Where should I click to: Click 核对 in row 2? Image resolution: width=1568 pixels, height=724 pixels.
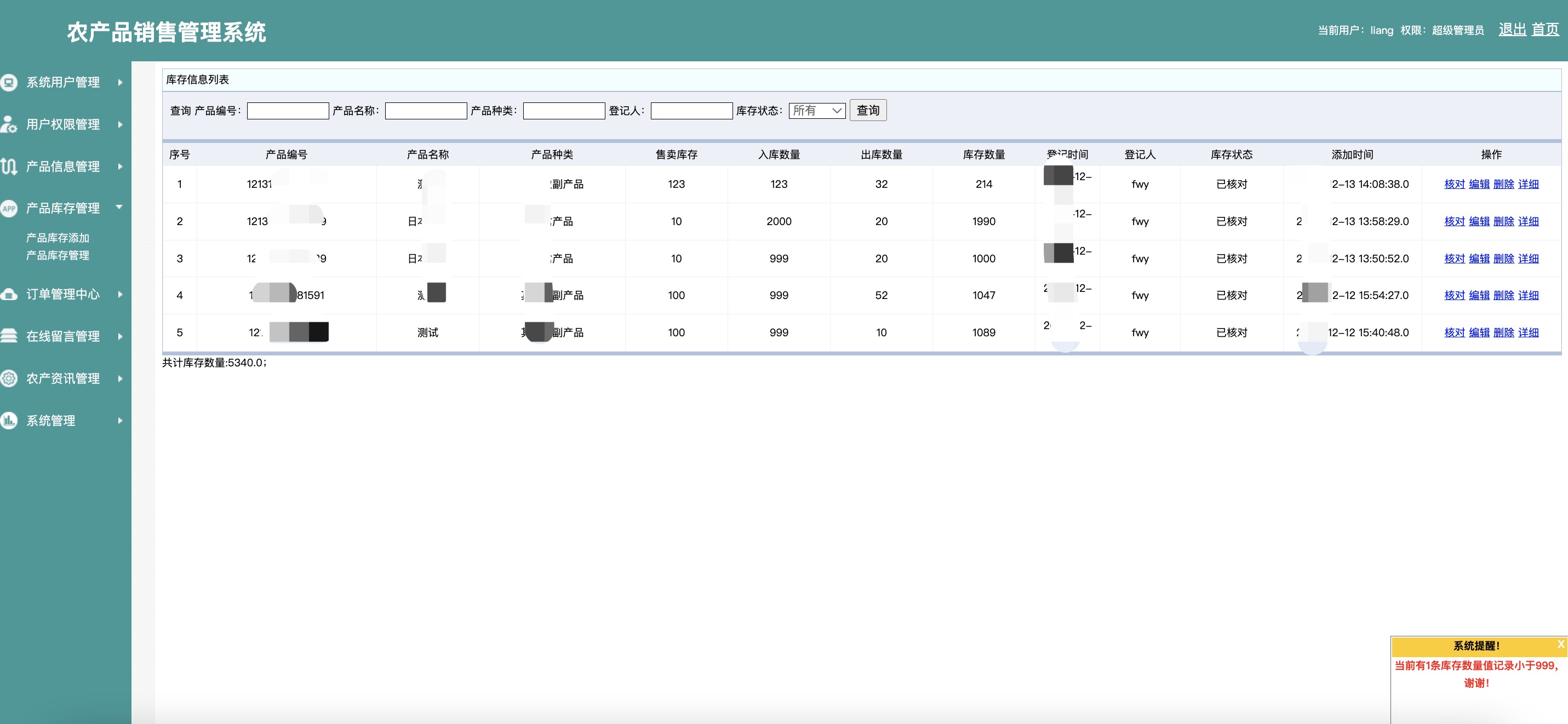click(x=1455, y=221)
